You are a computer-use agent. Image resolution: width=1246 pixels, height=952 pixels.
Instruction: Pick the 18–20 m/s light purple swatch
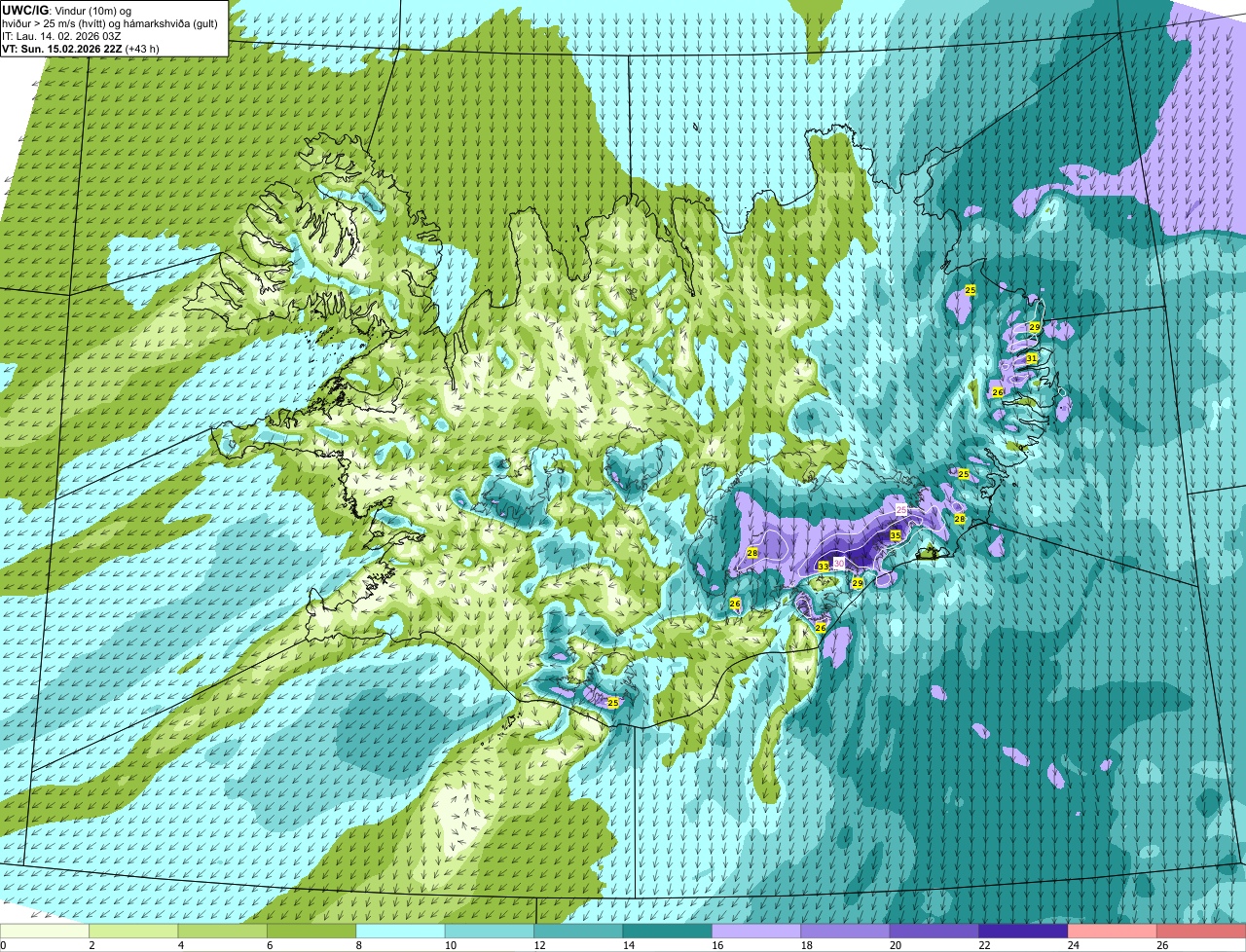tap(846, 931)
